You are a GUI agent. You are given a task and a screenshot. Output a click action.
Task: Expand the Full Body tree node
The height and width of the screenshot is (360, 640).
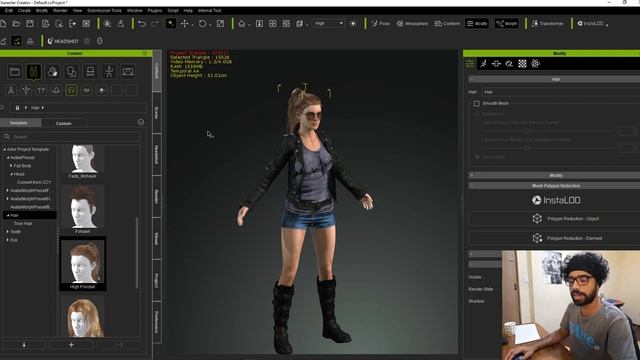coord(11,166)
